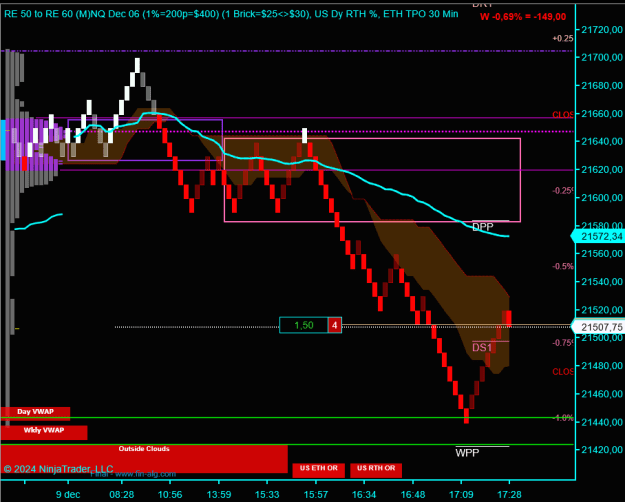Click the 08:28 time axis label

pyautogui.click(x=122, y=495)
